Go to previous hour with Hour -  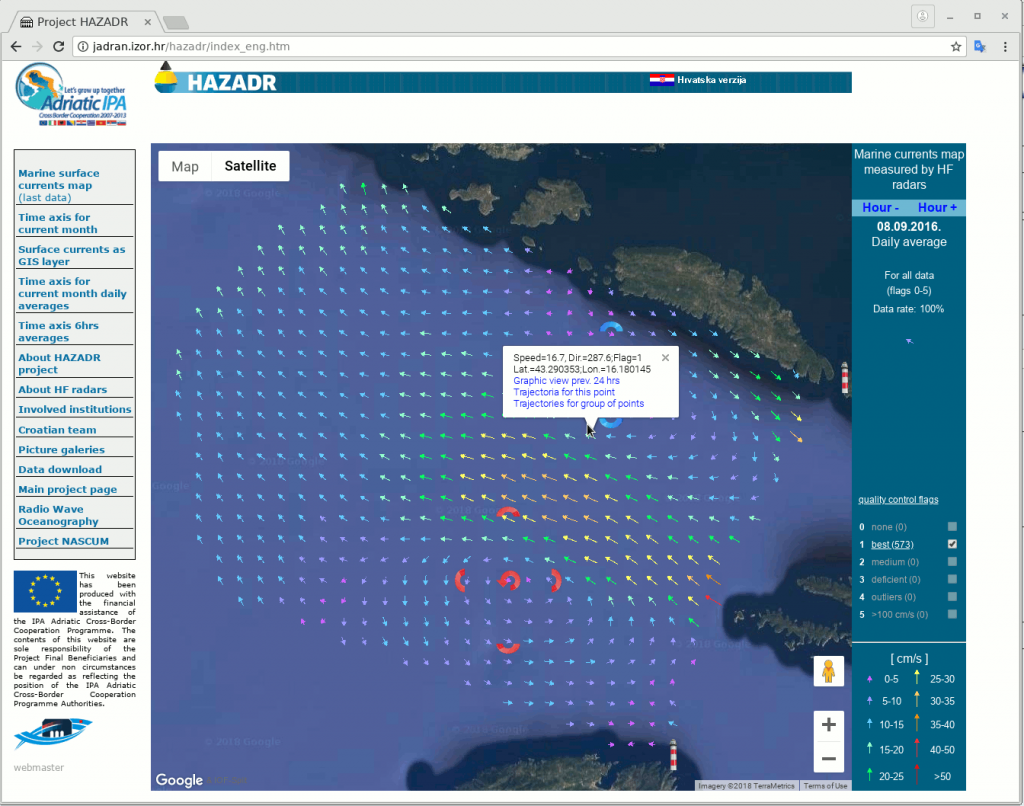(x=880, y=208)
